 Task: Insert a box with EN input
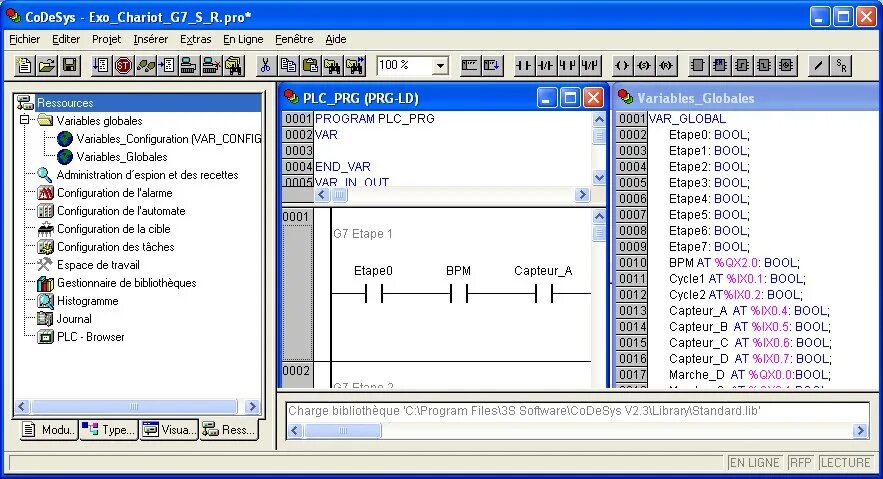(720, 66)
